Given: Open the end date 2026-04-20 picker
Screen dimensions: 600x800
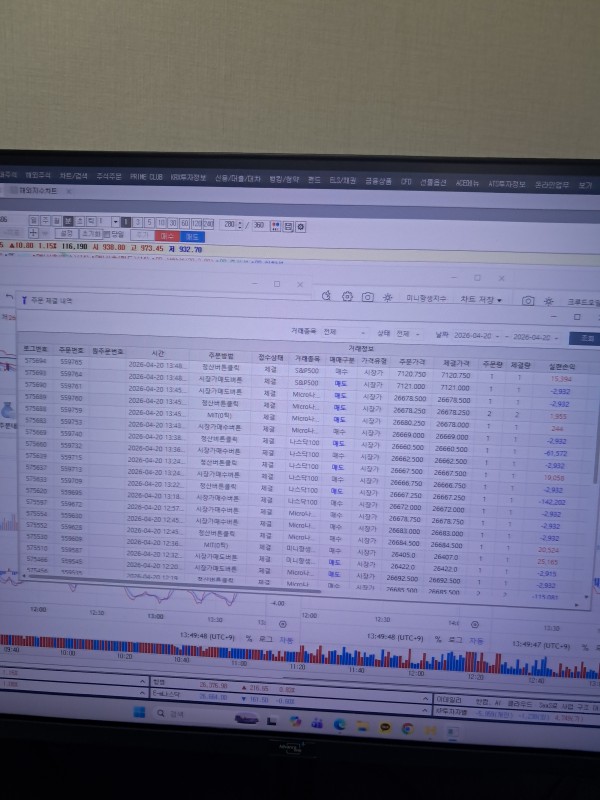Looking at the screenshot, I should tap(535, 338).
